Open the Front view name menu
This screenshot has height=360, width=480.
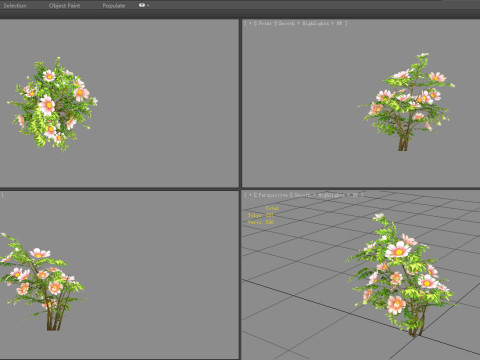[x=265, y=23]
